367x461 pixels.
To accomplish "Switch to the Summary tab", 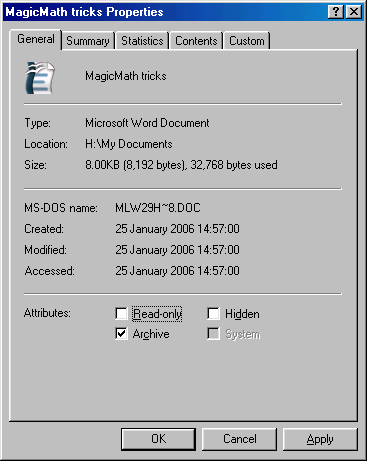I will pos(88,41).
